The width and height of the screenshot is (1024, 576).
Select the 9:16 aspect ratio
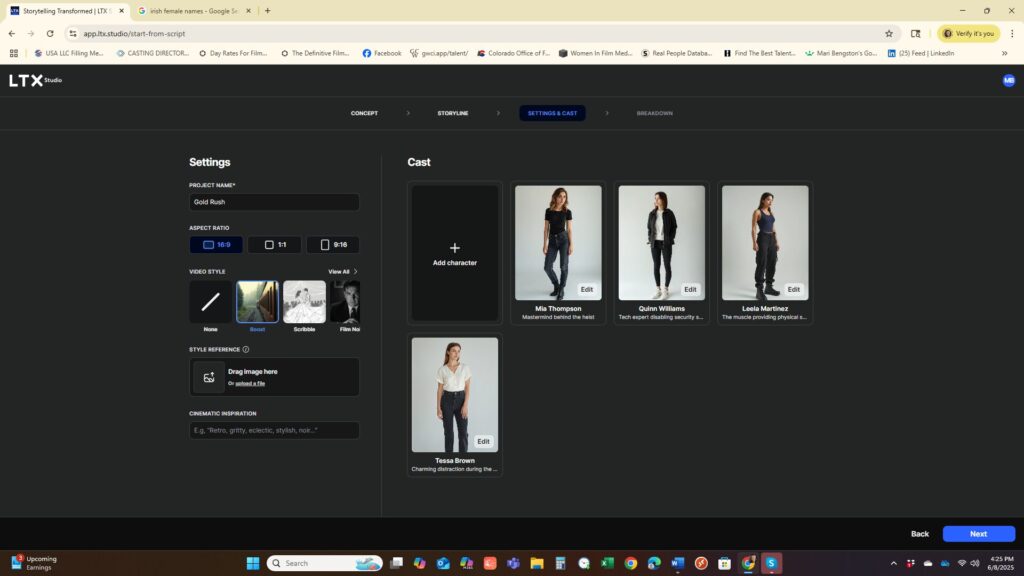[x=332, y=245]
